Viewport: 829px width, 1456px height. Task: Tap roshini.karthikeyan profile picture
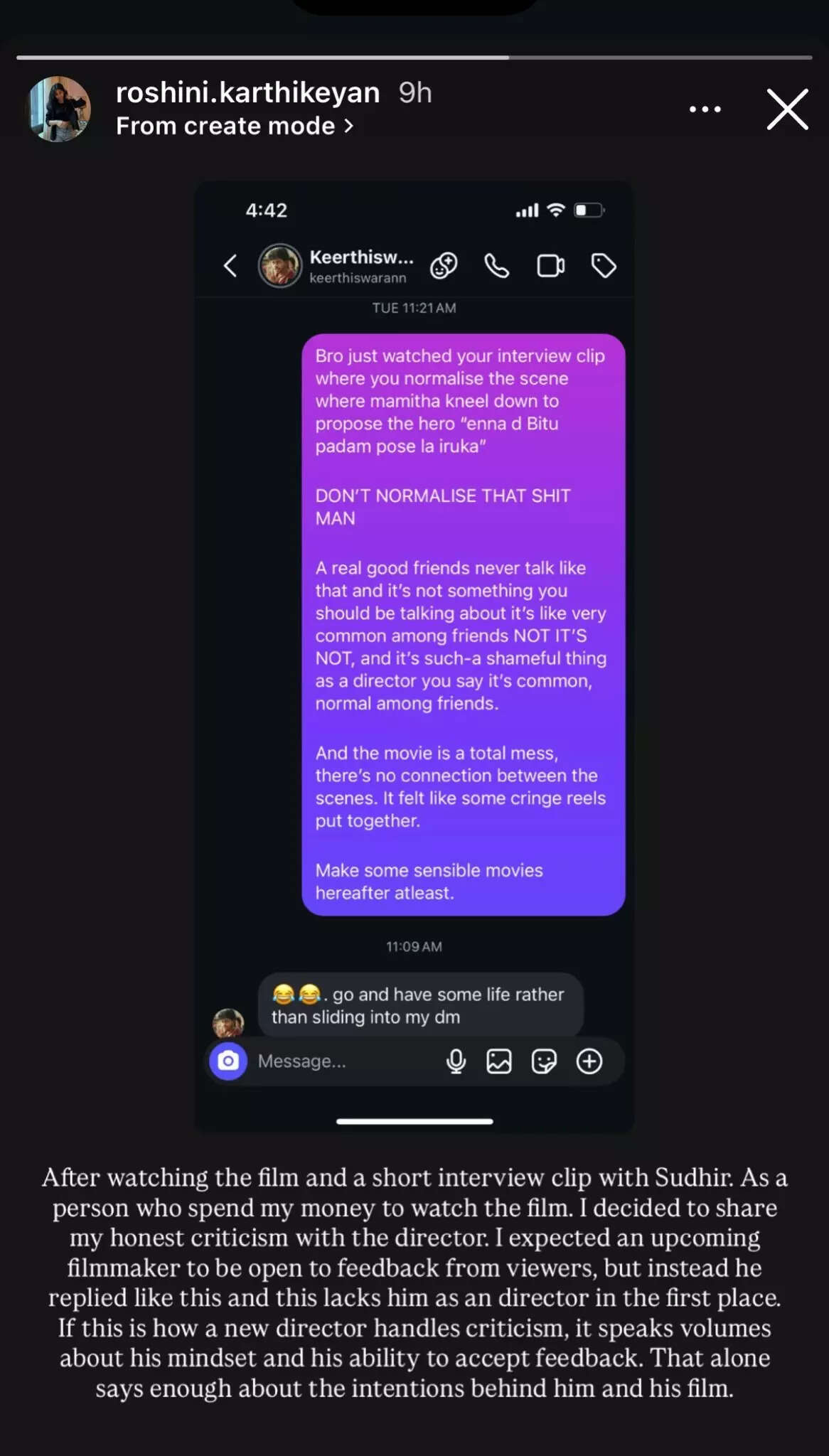(58, 109)
